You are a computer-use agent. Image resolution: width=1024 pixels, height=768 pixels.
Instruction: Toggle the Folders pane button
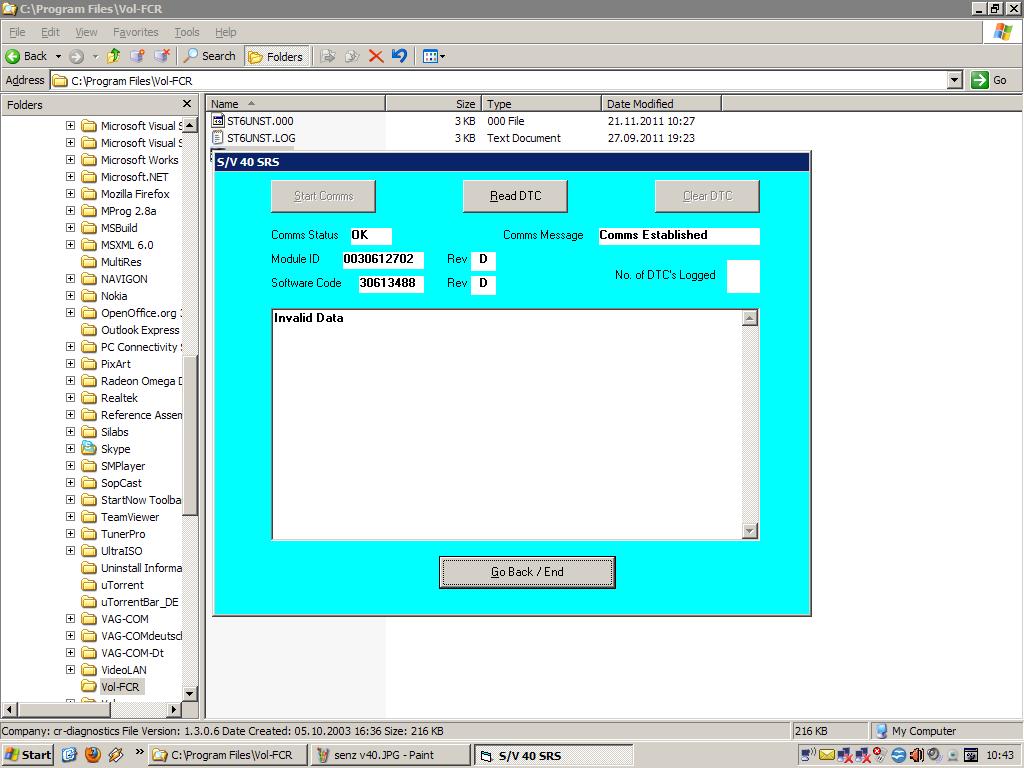[276, 57]
